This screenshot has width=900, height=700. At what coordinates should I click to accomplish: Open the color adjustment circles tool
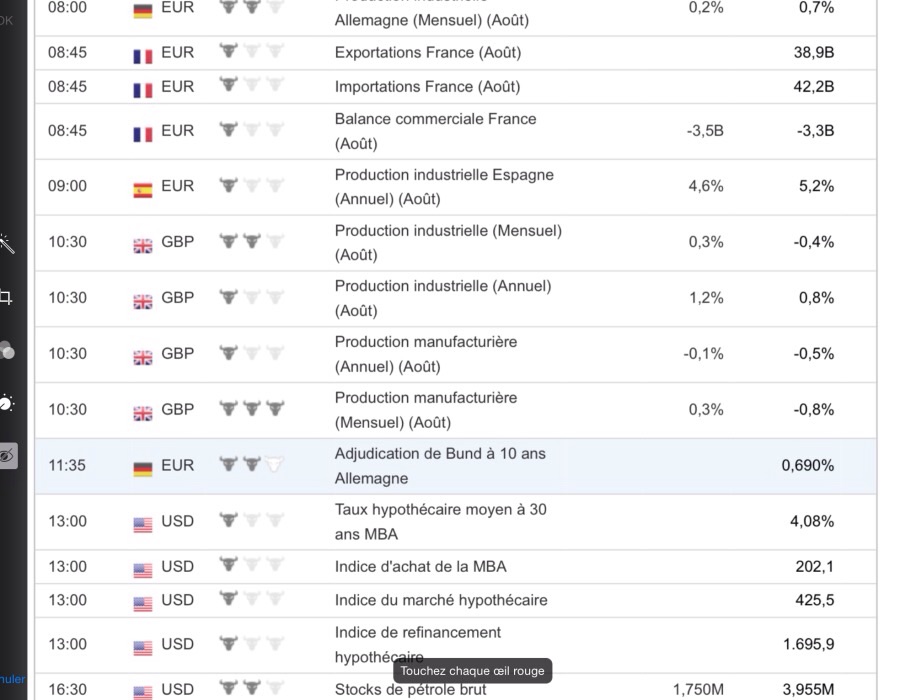pos(6,350)
